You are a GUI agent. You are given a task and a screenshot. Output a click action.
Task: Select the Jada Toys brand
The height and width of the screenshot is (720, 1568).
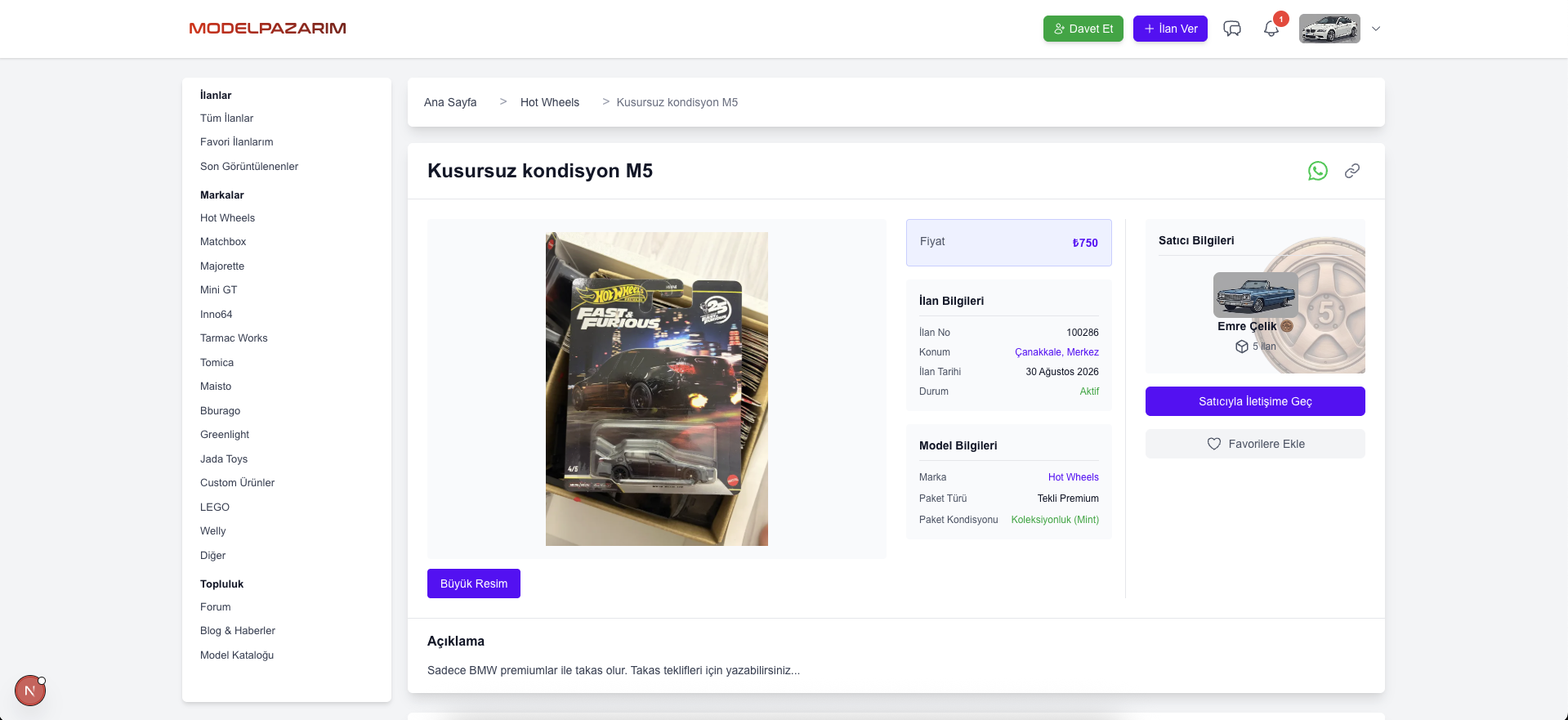[x=224, y=459]
